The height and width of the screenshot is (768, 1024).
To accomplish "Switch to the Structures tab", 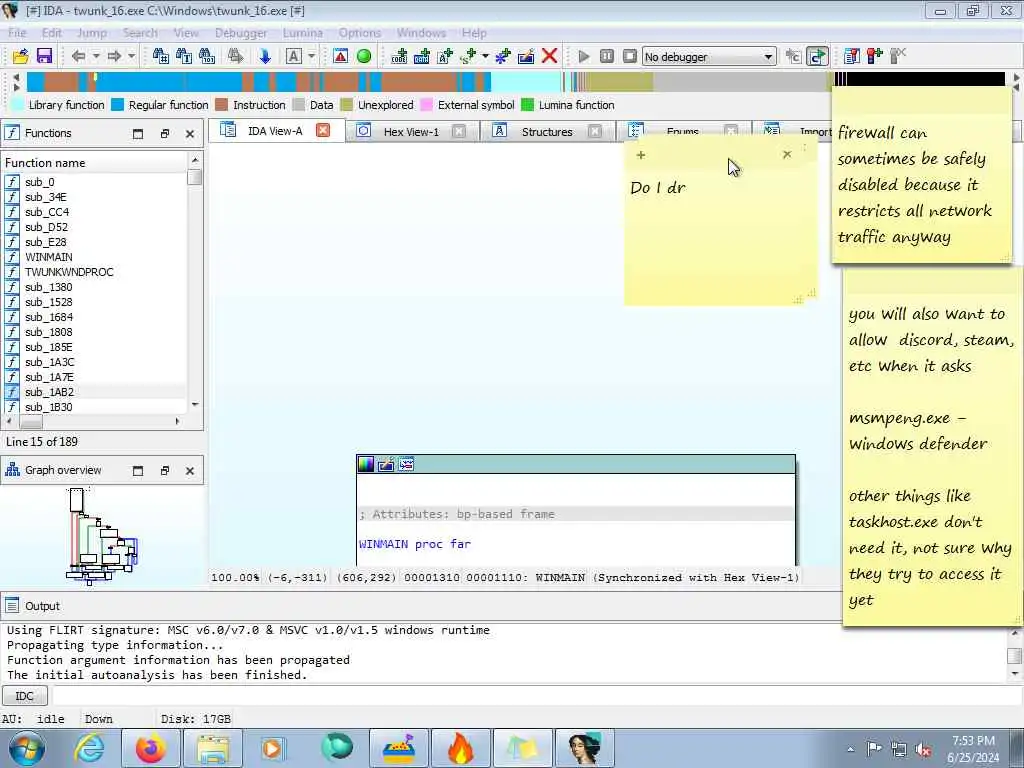I will (547, 131).
